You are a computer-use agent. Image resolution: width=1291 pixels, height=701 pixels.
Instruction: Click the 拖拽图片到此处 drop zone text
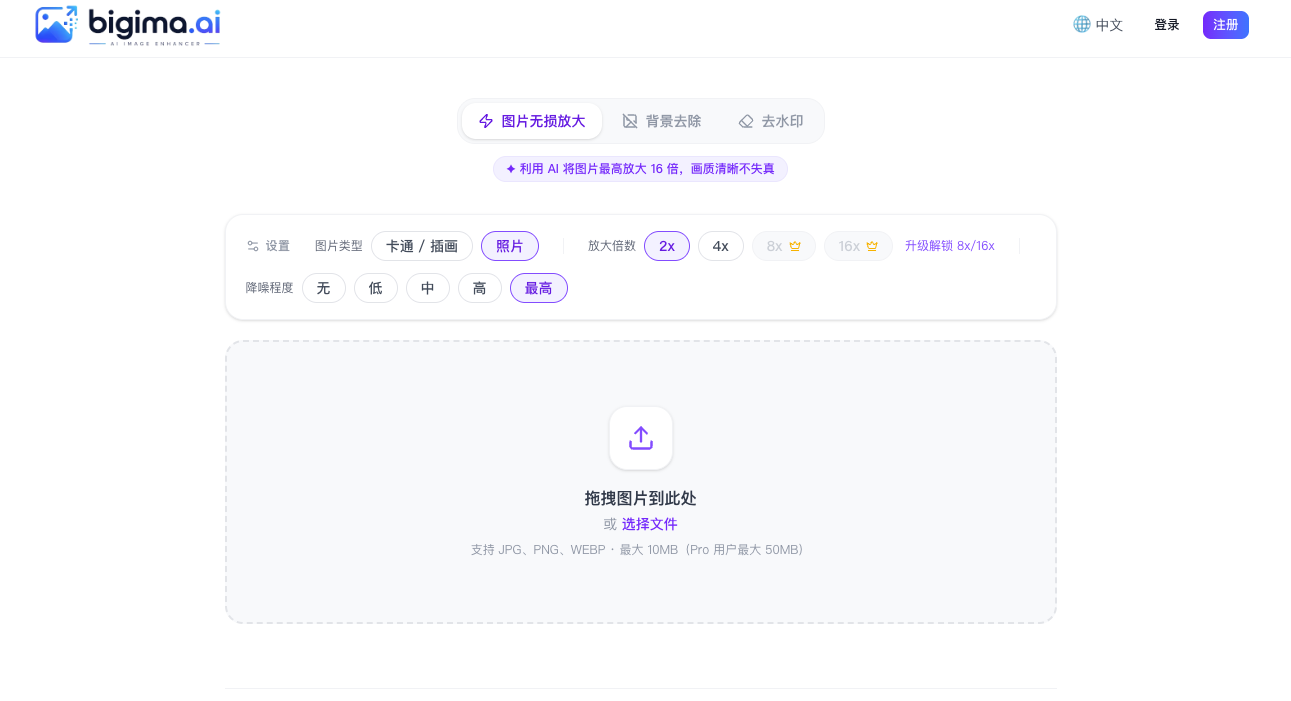(x=641, y=498)
